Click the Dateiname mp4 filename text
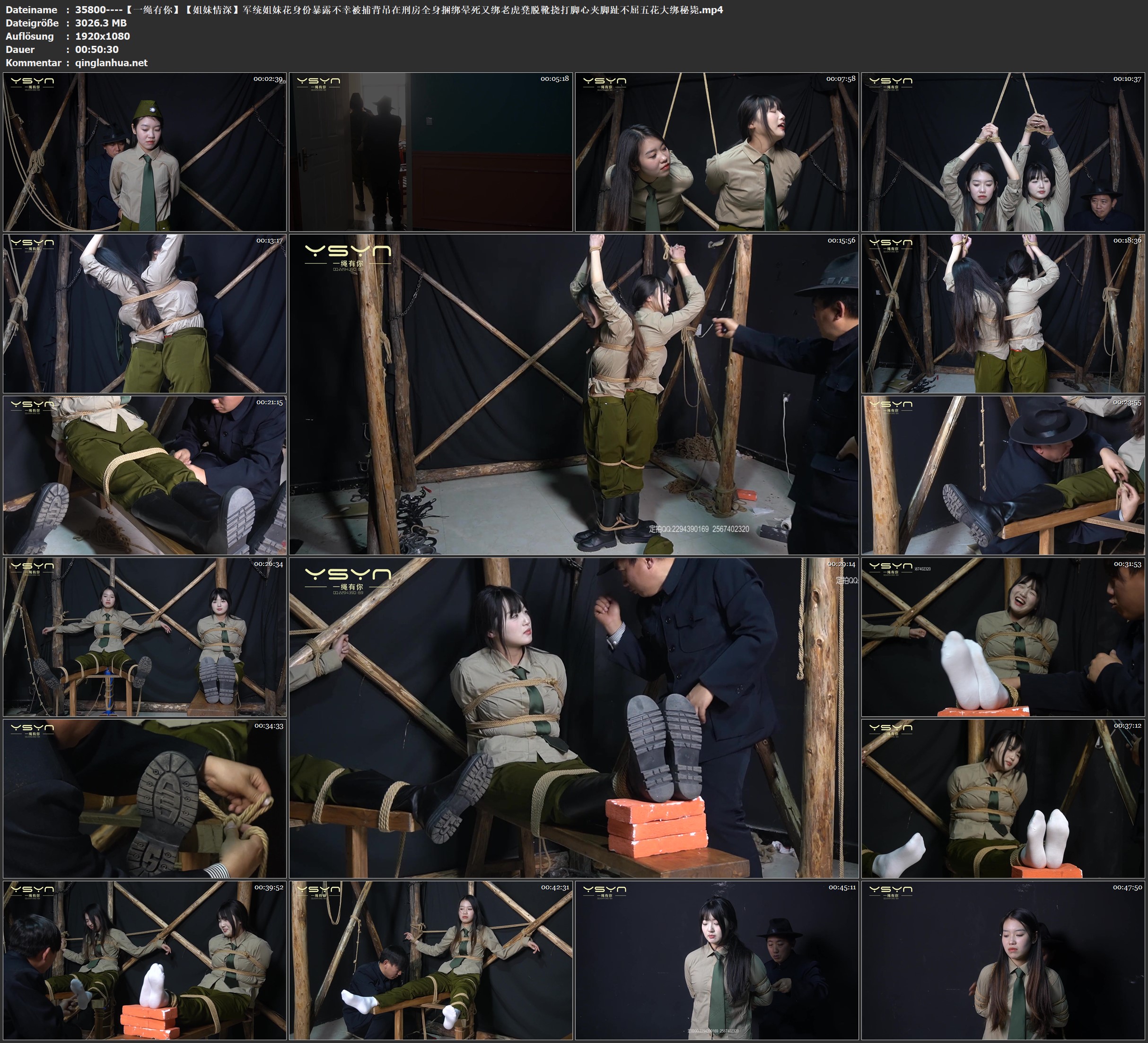The width and height of the screenshot is (1148, 1043). pyautogui.click(x=399, y=9)
